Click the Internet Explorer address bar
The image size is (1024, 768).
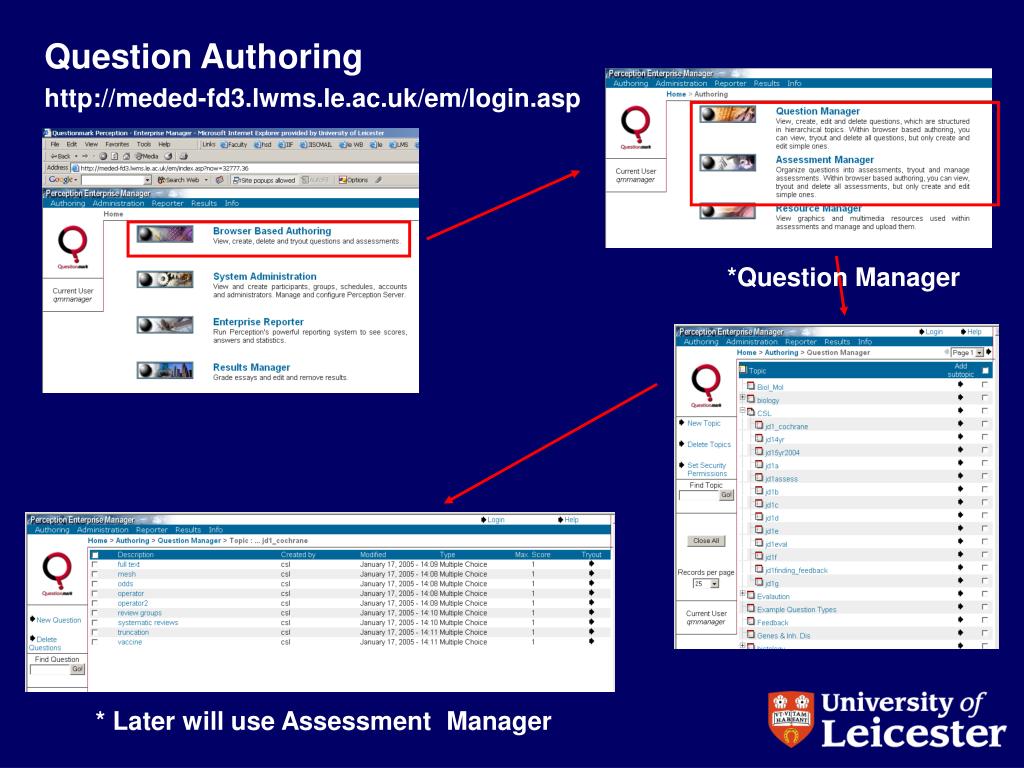pos(244,168)
